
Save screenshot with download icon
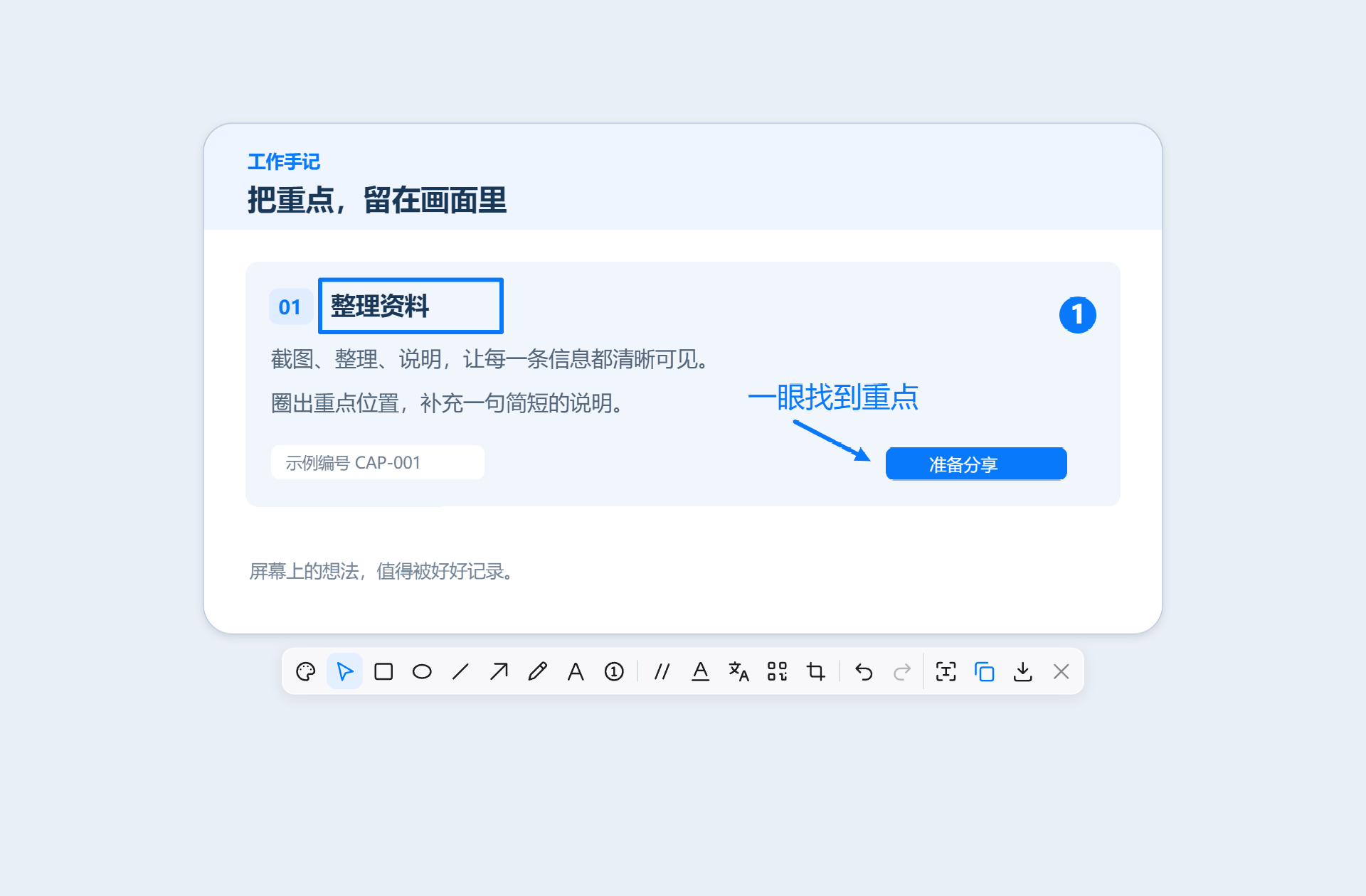point(1022,671)
